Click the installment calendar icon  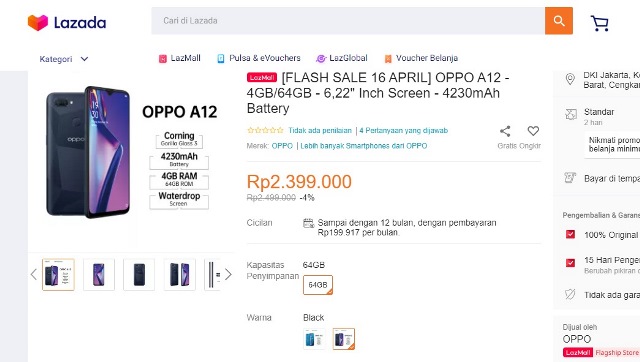point(308,223)
